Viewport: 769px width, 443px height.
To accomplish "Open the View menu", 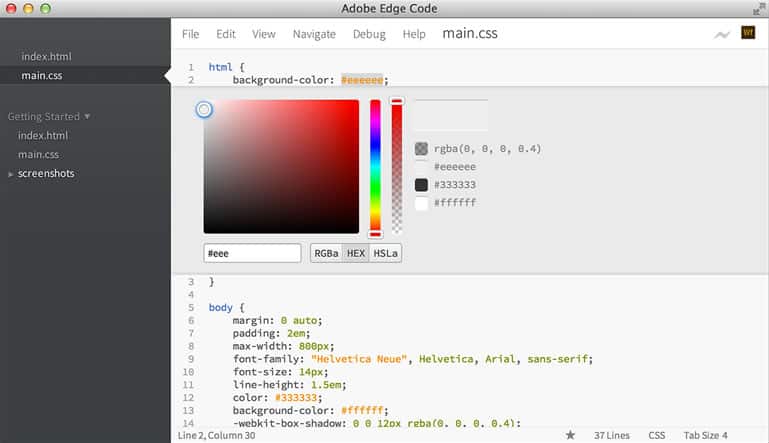I will (x=264, y=34).
